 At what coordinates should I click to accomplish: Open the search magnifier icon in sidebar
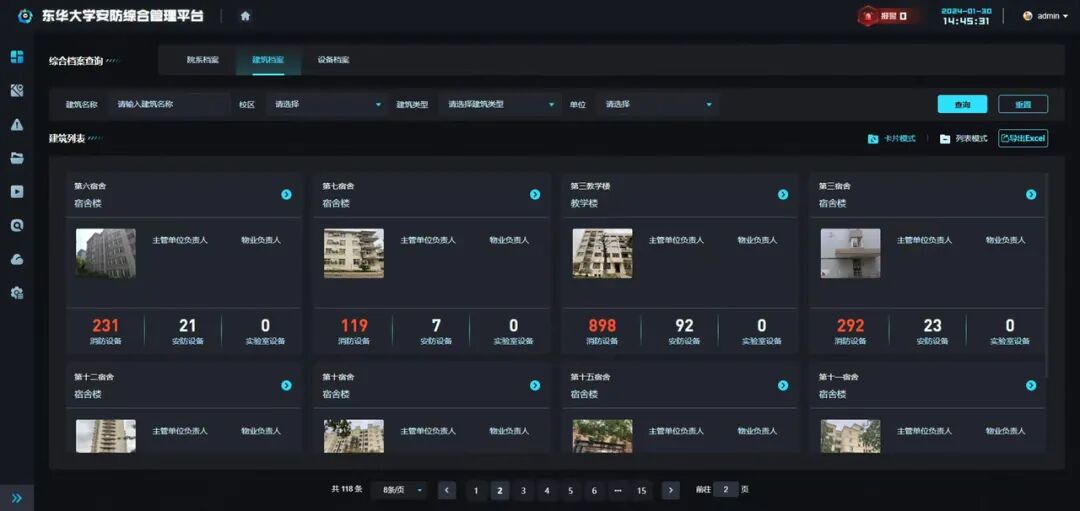click(x=17, y=225)
